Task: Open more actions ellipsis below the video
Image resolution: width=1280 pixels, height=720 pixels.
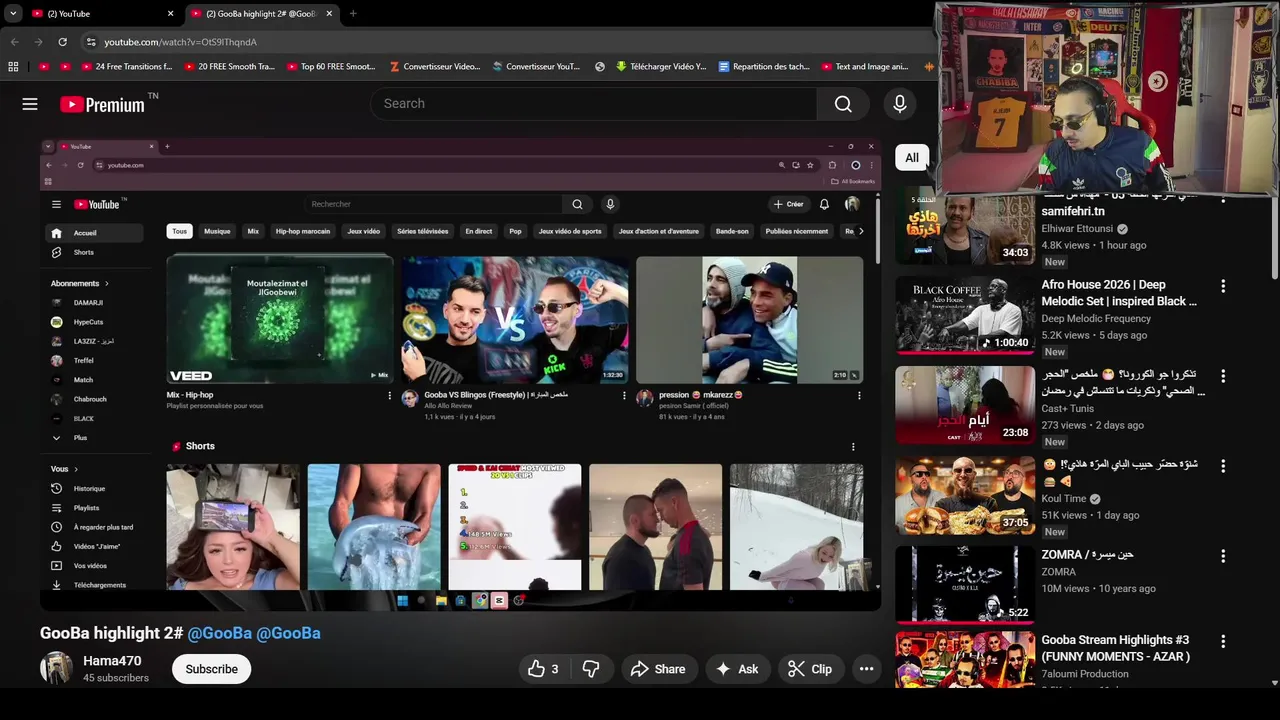Action: [x=866, y=669]
